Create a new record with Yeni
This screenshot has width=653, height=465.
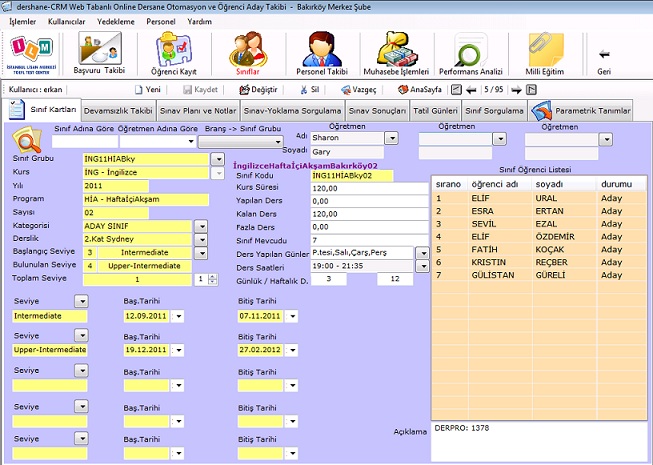tap(147, 90)
